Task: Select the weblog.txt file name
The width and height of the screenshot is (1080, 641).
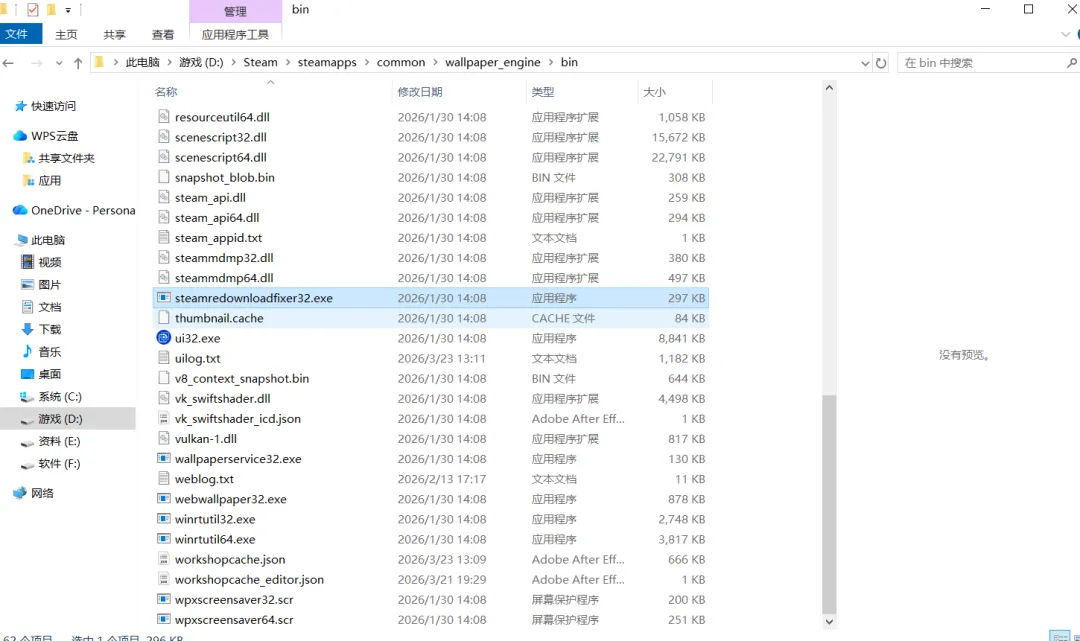Action: pos(205,479)
